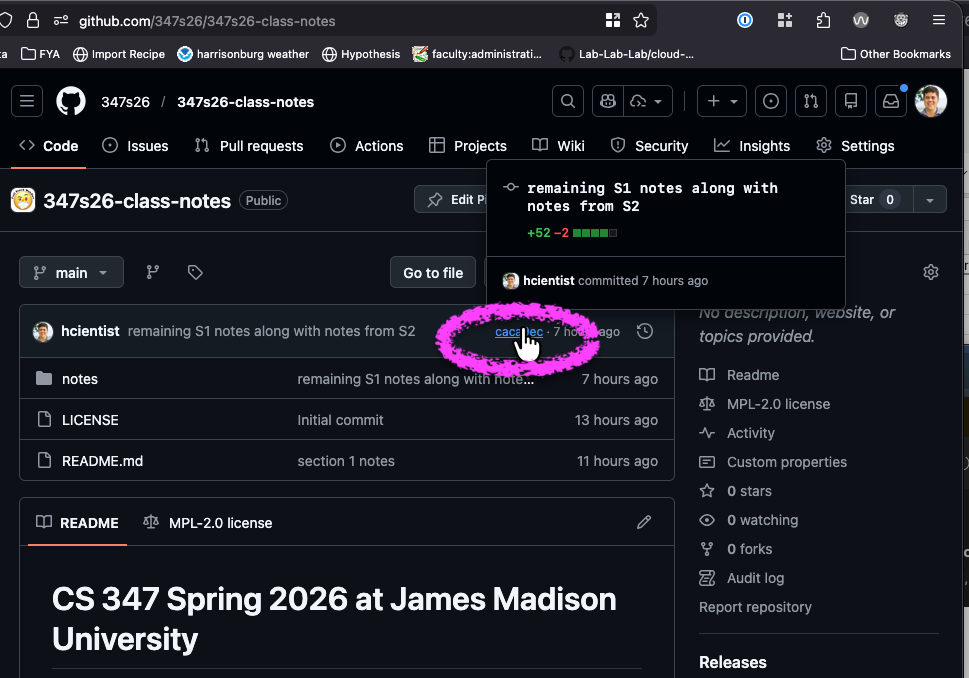
Task: Click the Go to file button
Action: point(433,273)
